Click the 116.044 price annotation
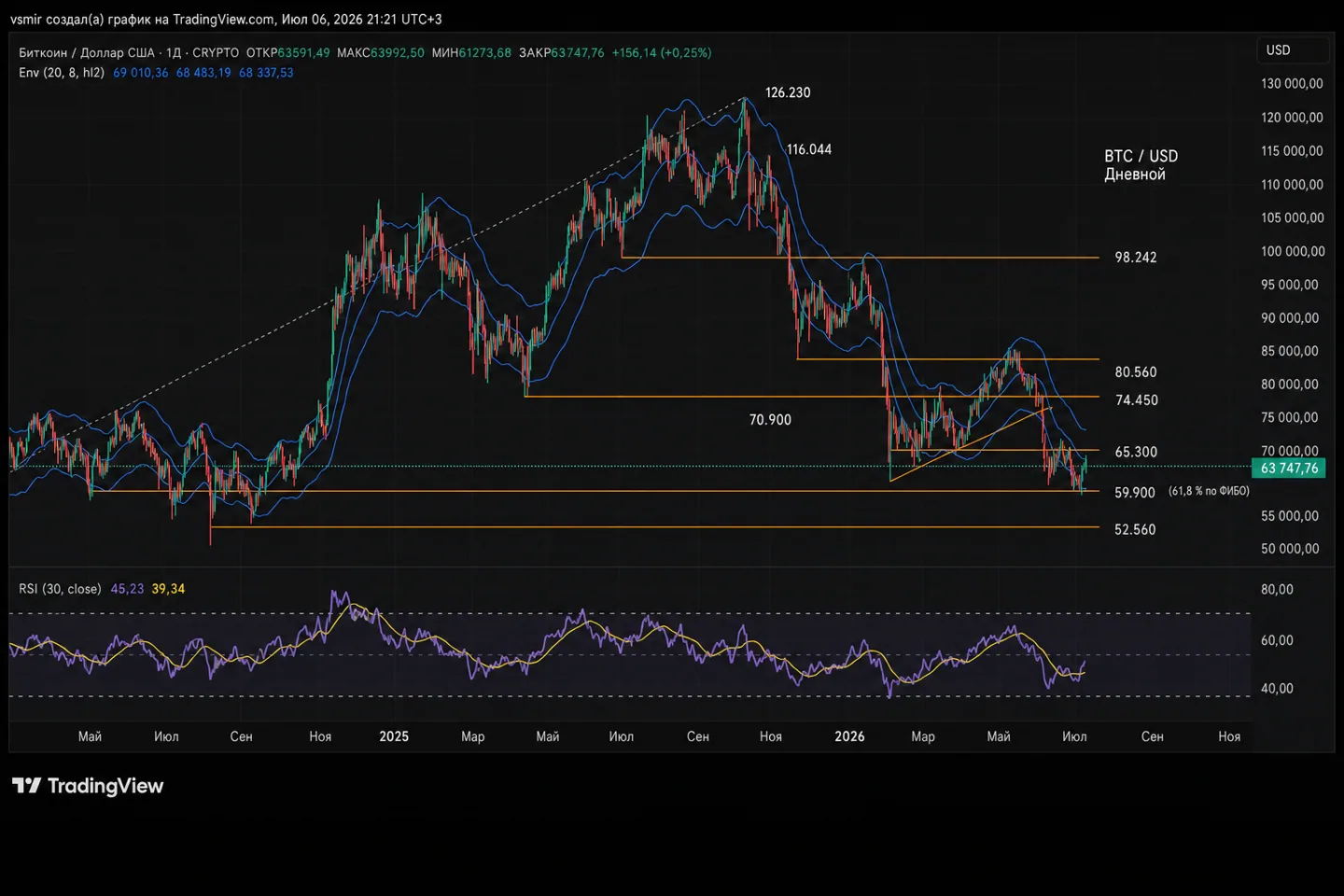Viewport: 1344px width, 896px height. (809, 149)
